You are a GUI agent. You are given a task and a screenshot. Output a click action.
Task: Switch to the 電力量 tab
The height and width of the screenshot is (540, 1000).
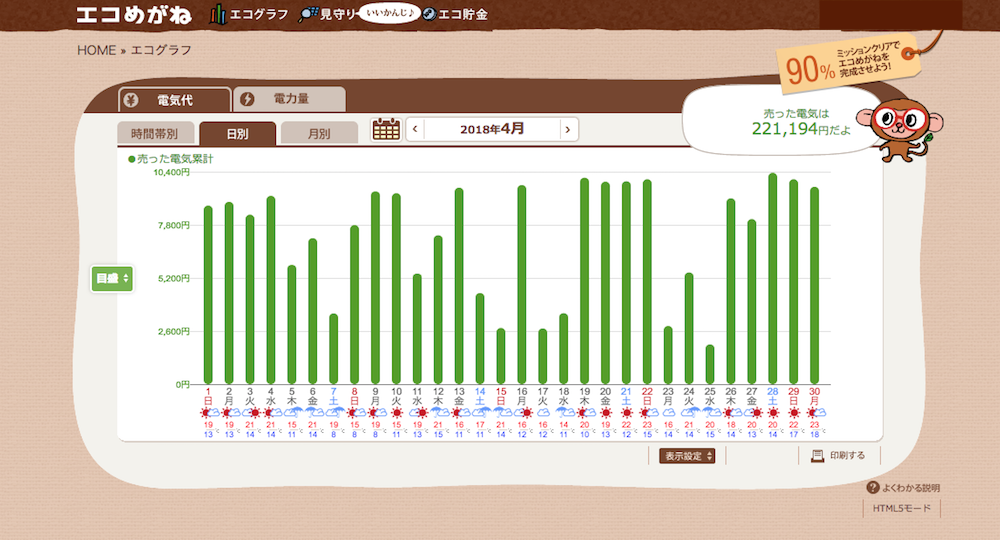point(290,99)
